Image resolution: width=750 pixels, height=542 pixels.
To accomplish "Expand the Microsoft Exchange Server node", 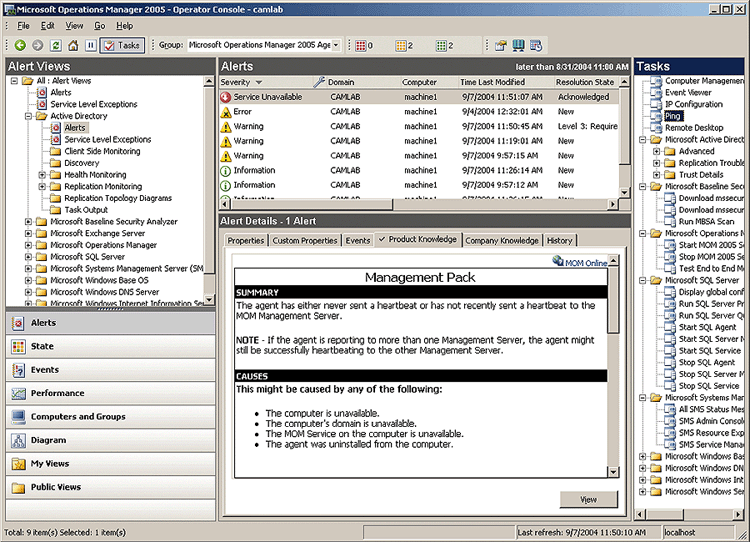I will (x=28, y=233).
